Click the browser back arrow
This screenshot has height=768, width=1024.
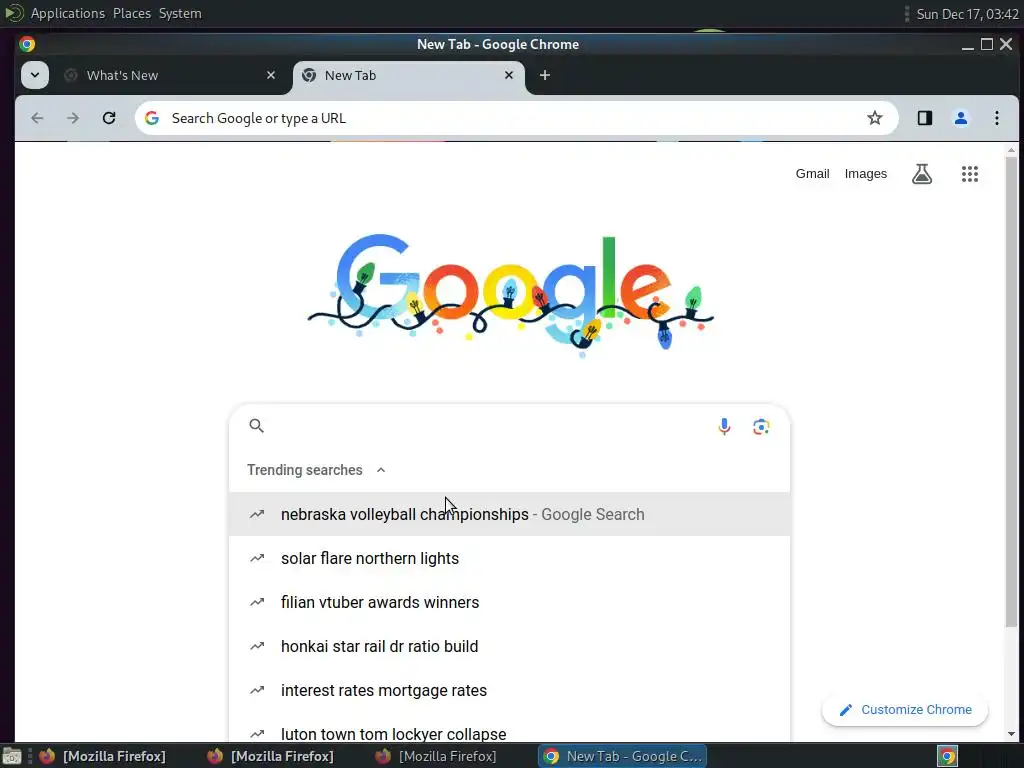37,118
